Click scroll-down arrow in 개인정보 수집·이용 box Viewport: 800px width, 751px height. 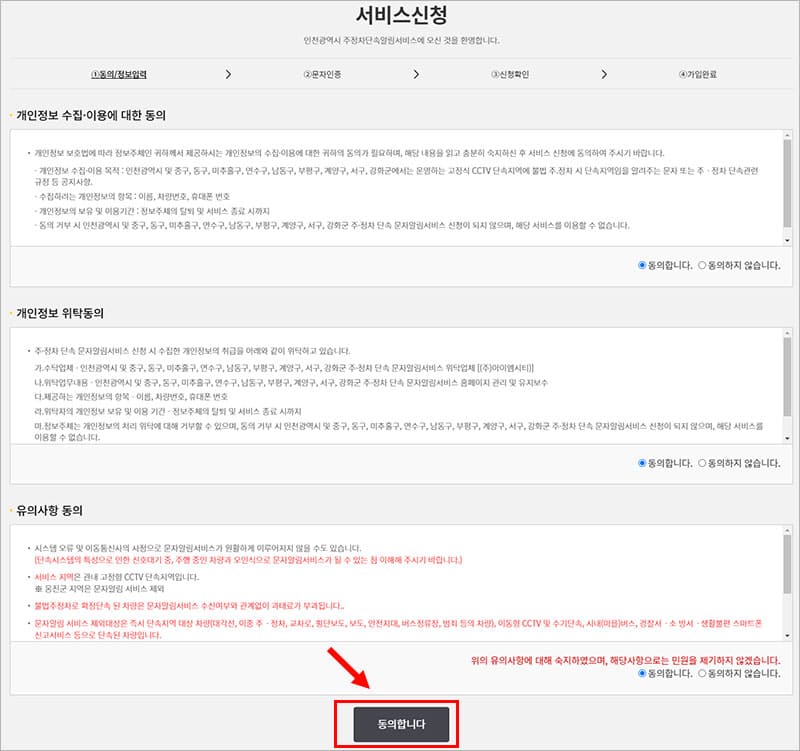coord(787,240)
